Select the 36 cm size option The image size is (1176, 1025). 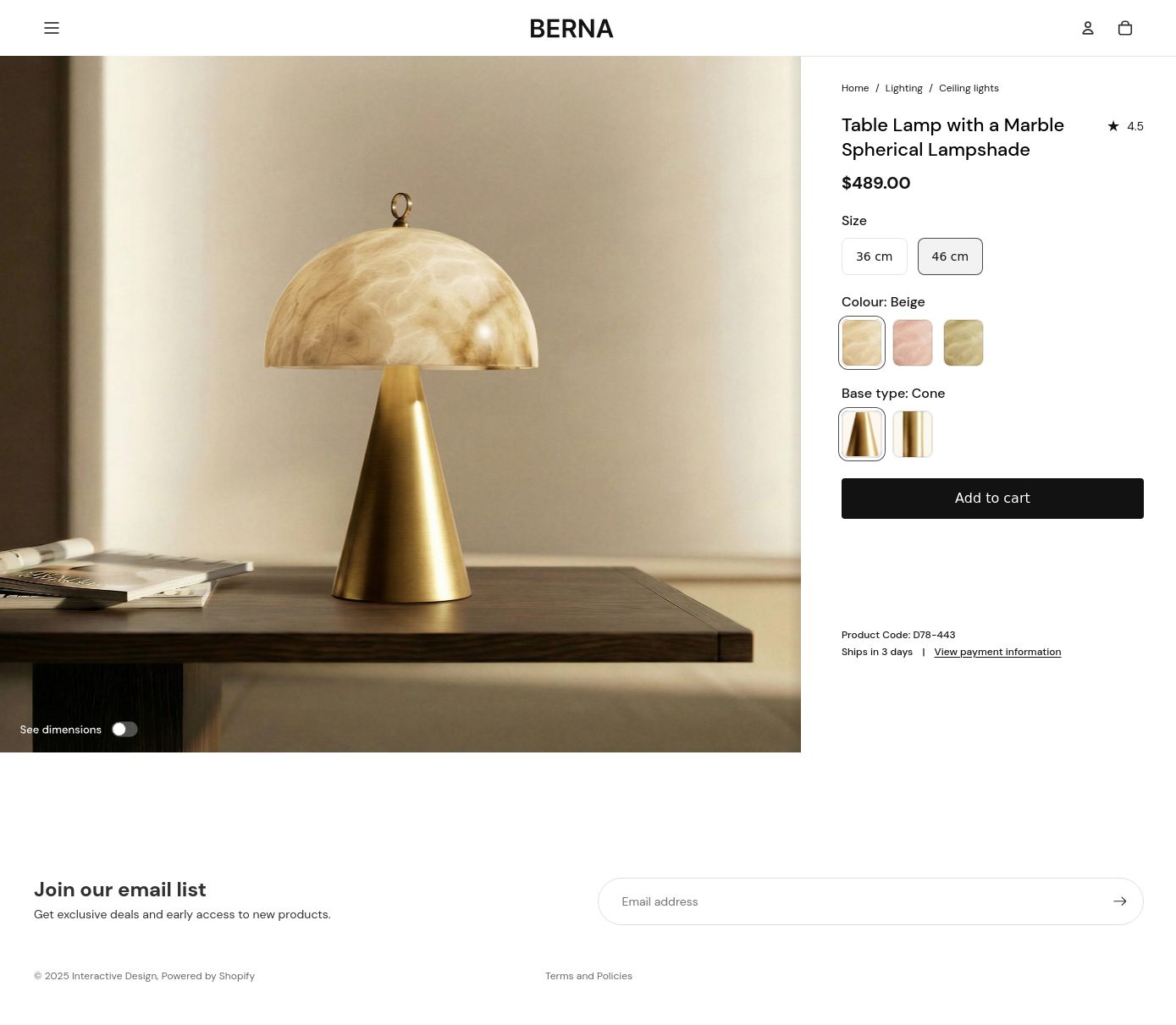point(874,256)
